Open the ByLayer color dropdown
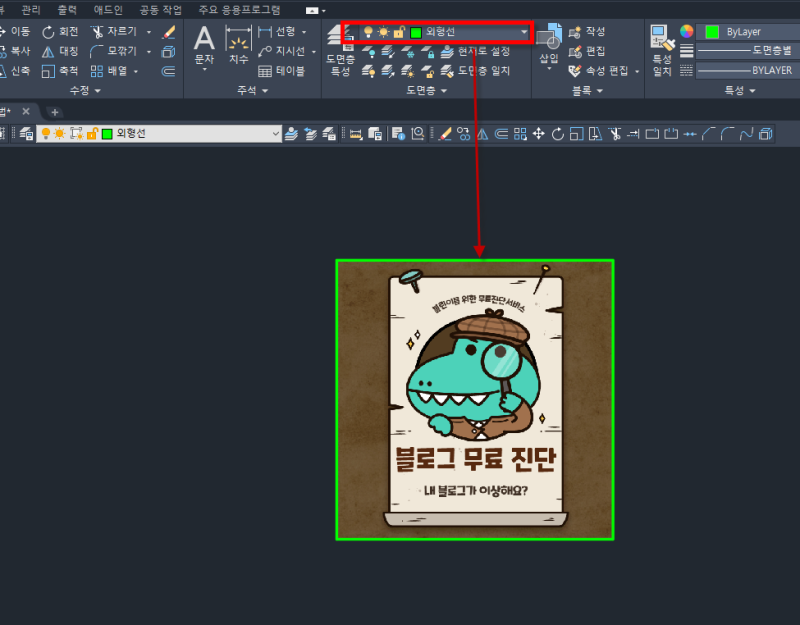The height and width of the screenshot is (625, 800). [748, 32]
